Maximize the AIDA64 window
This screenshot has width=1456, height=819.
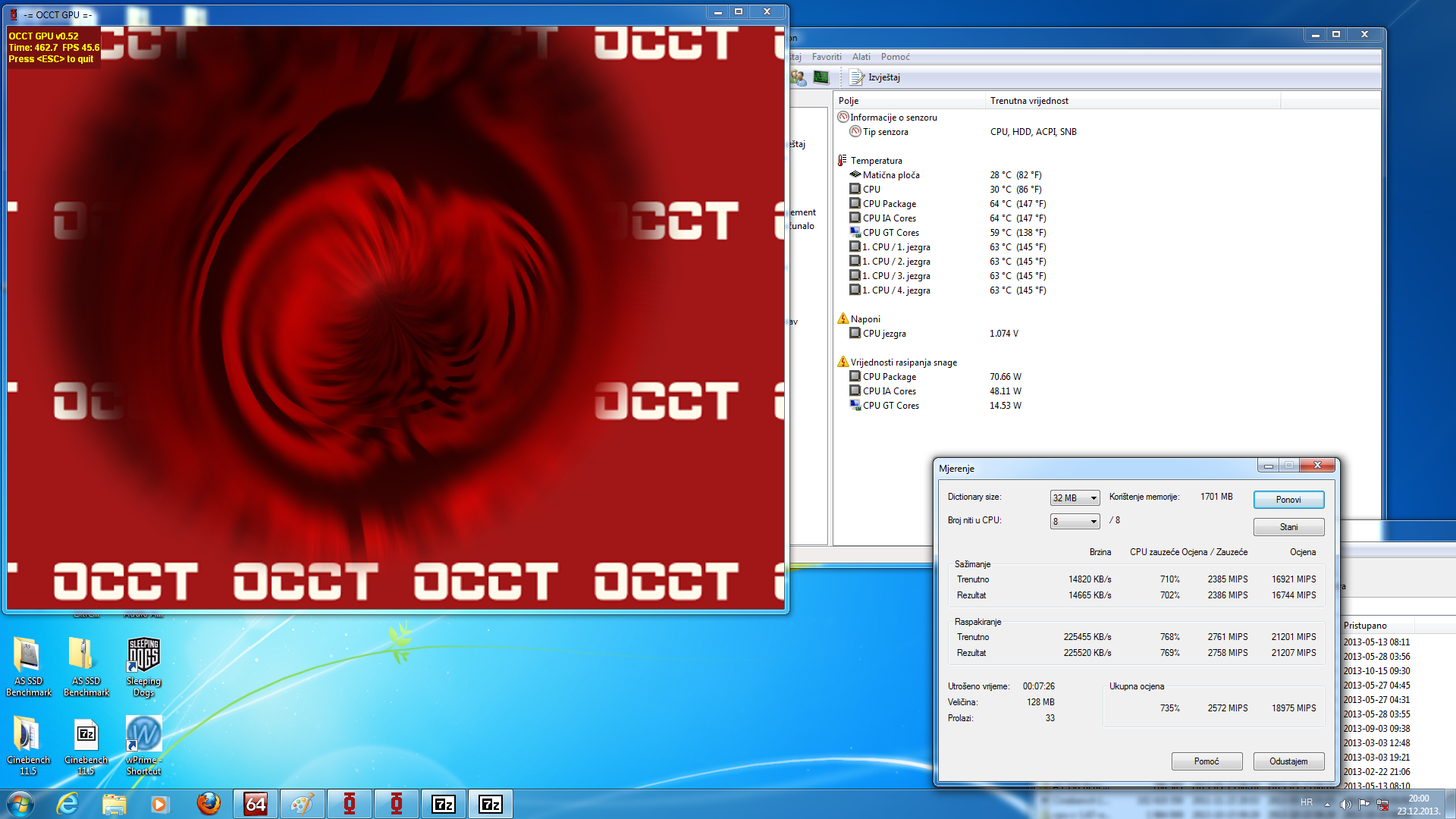(x=1336, y=34)
